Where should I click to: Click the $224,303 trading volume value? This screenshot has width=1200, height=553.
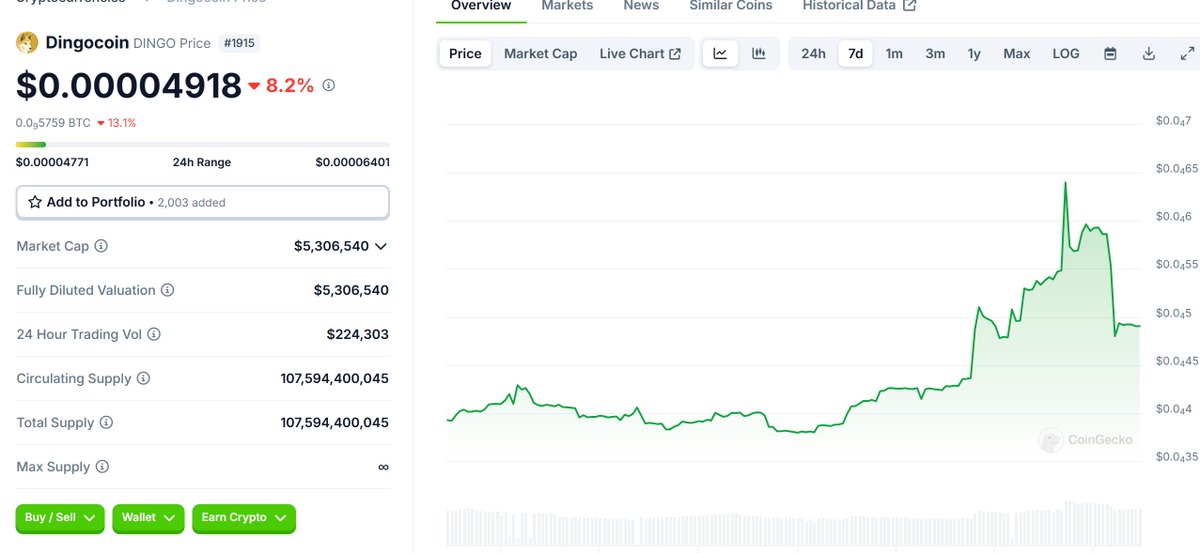click(358, 334)
